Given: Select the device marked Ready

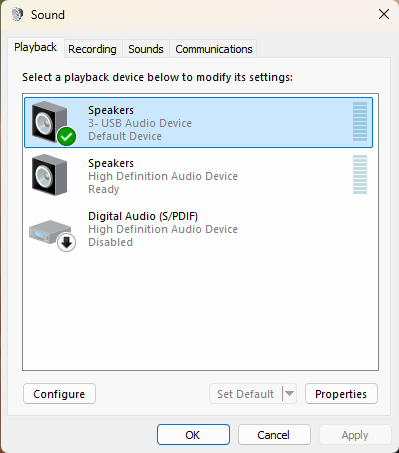Looking at the screenshot, I should tap(198, 175).
